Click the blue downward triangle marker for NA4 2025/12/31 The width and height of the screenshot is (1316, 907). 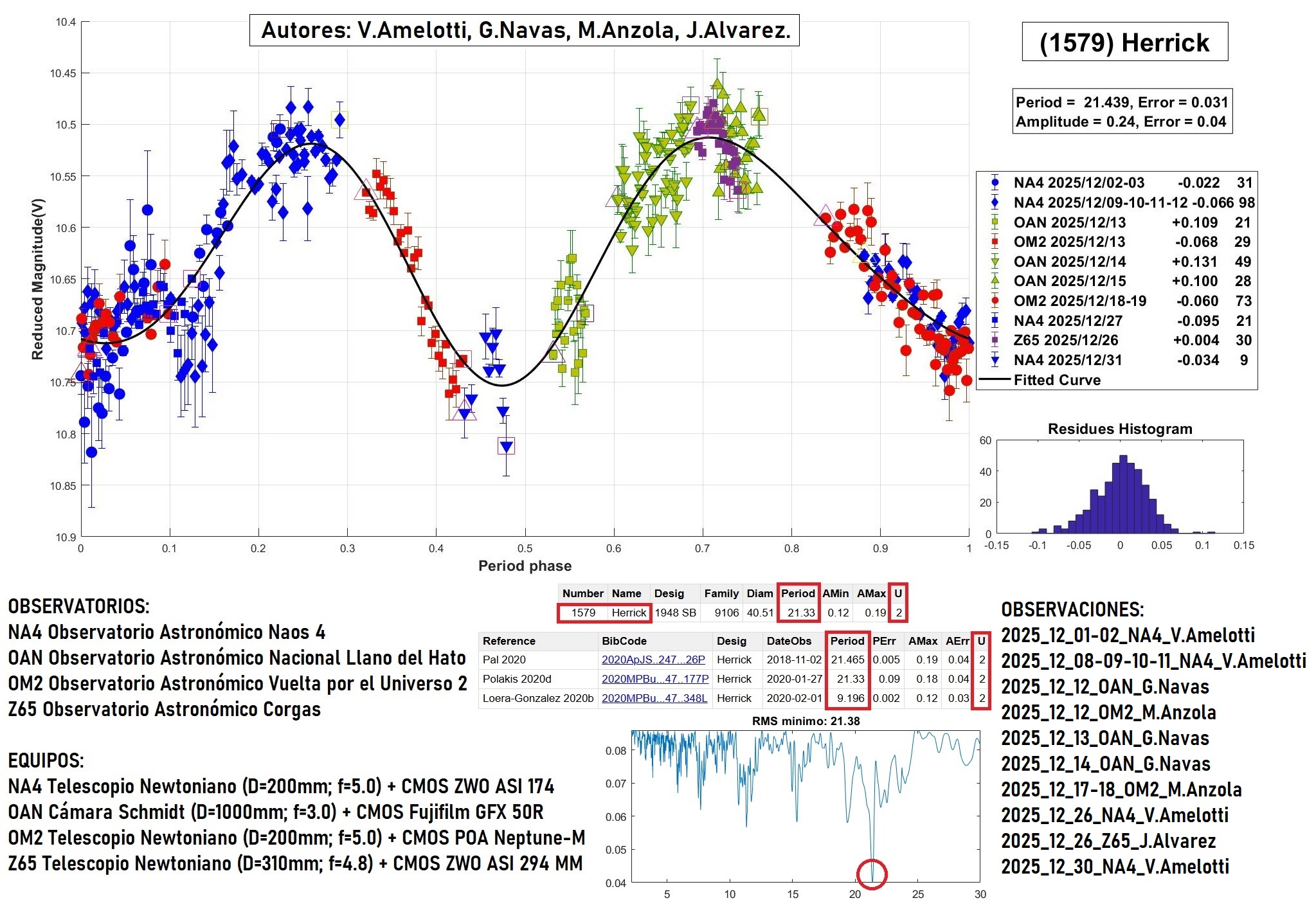point(995,360)
